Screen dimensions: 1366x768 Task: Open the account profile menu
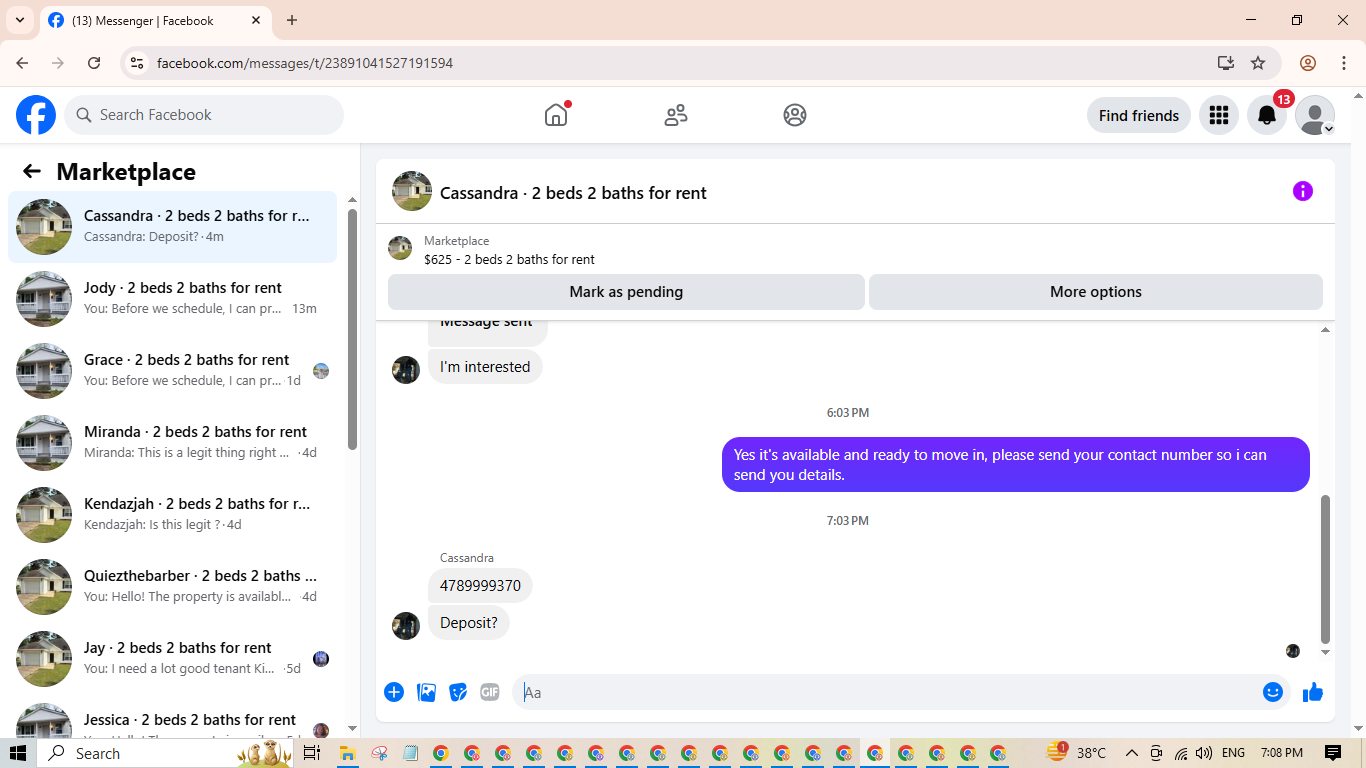pos(1315,115)
